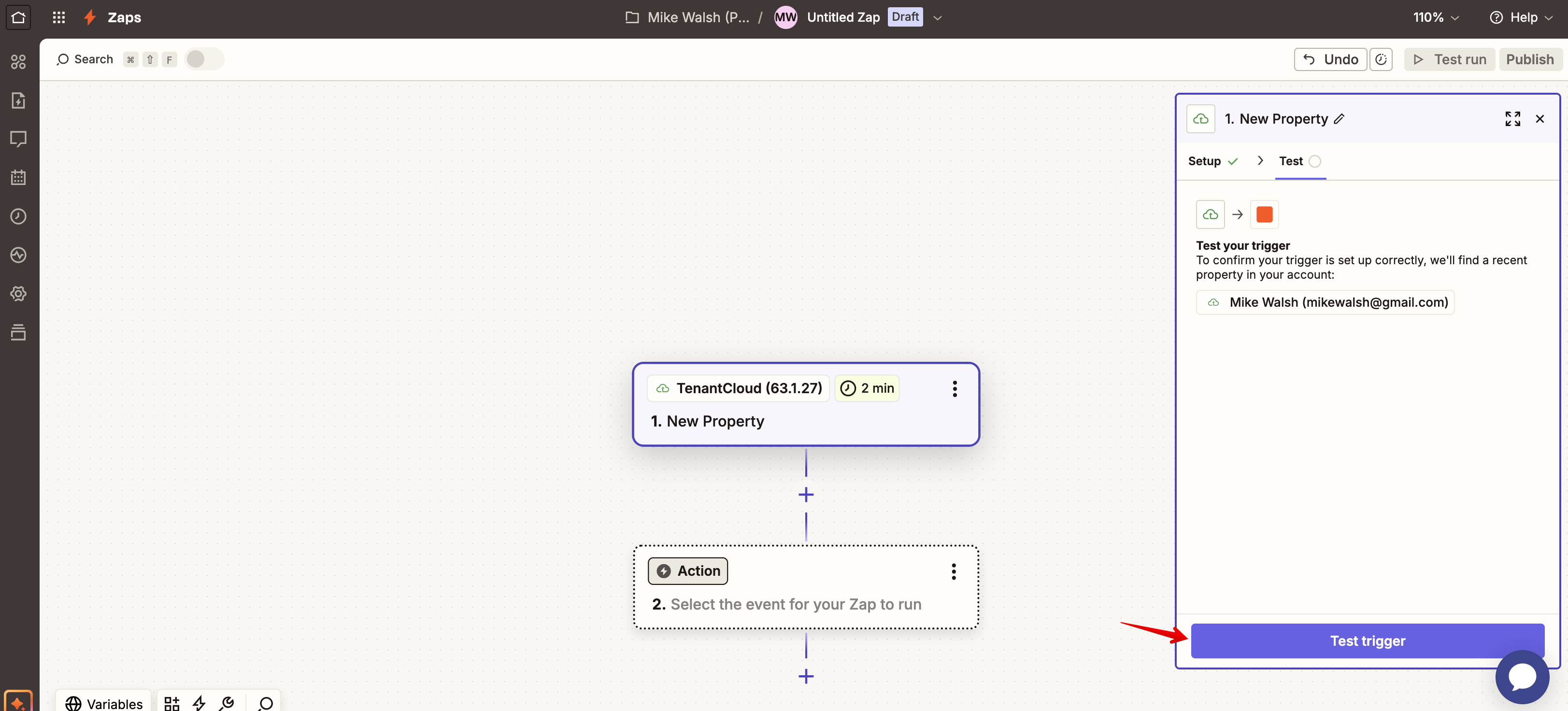Open the sidebar file with bolt icon
This screenshot has width=1568, height=711.
pos(18,100)
